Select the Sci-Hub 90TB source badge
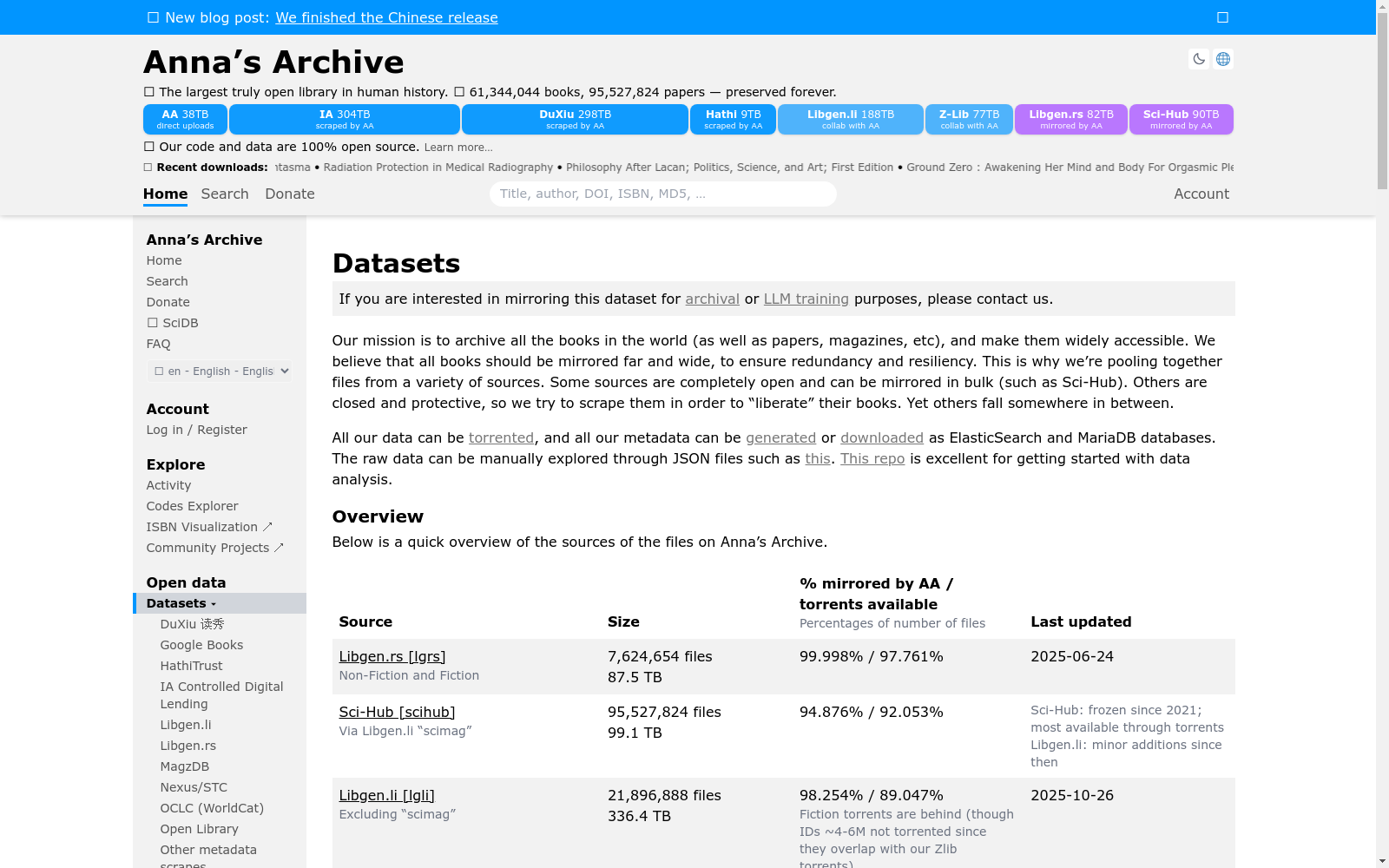 tap(1181, 119)
